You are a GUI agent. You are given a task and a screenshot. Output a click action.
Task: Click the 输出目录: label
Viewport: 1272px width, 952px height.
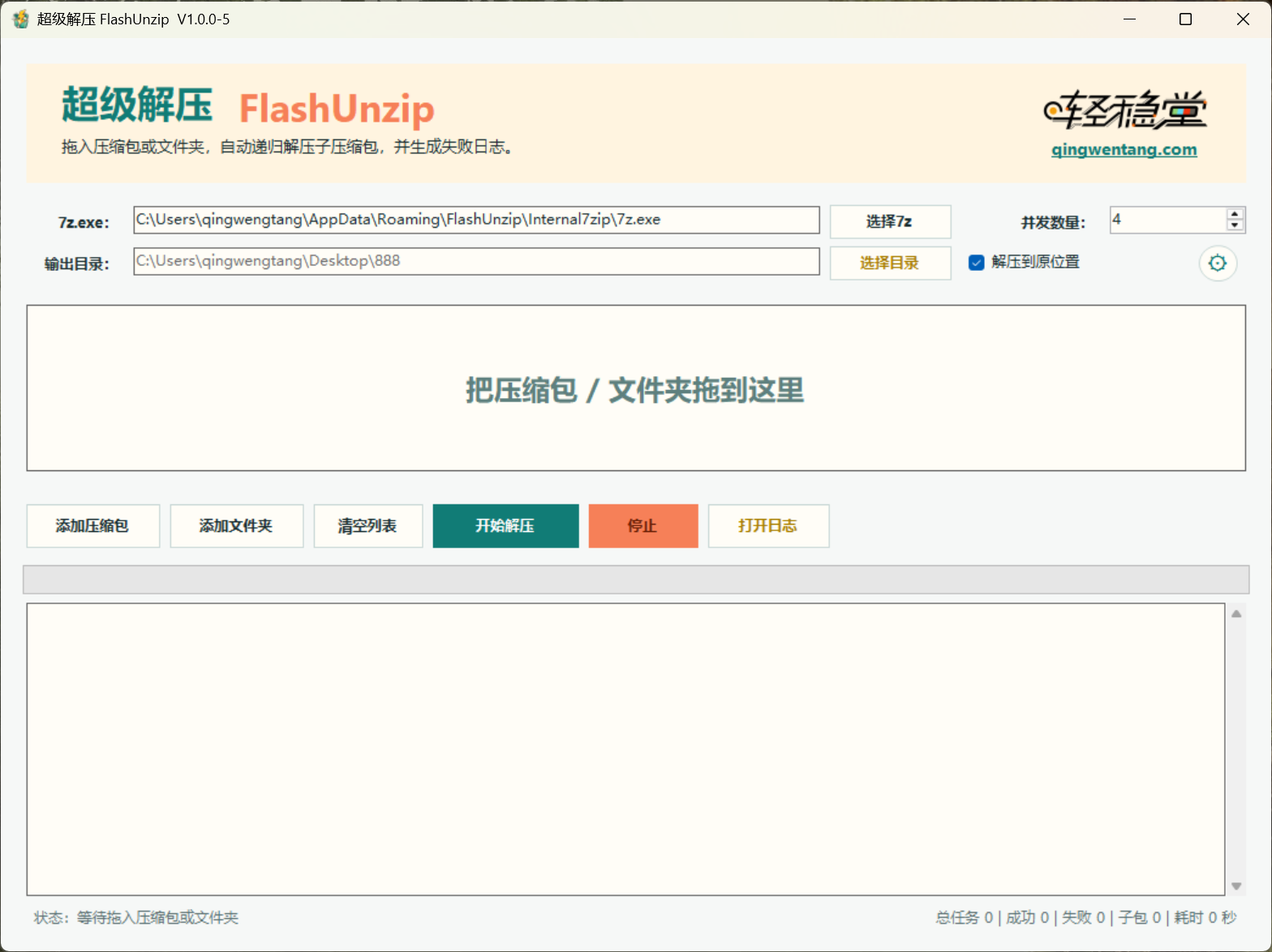coord(77,264)
